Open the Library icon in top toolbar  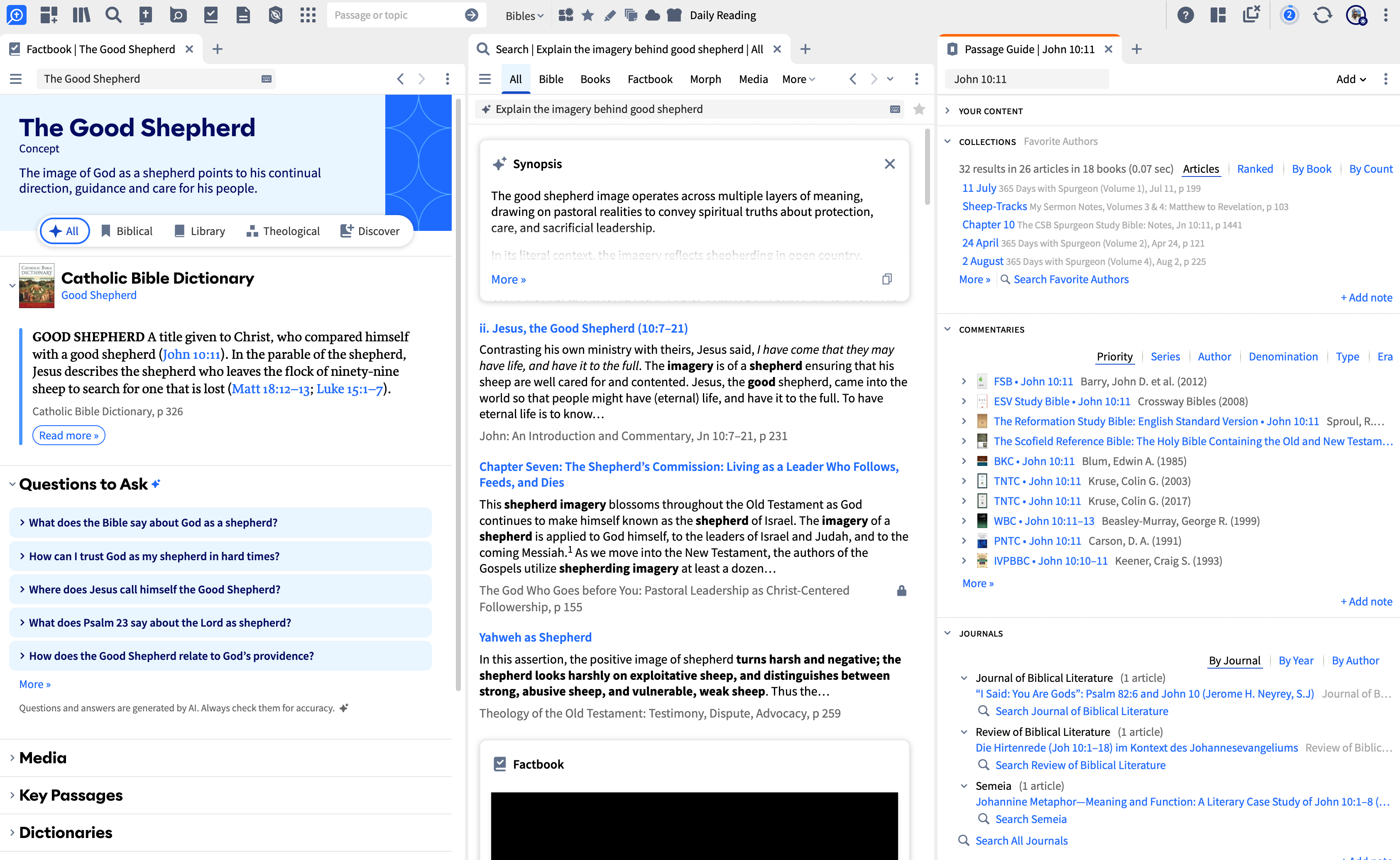(x=81, y=15)
